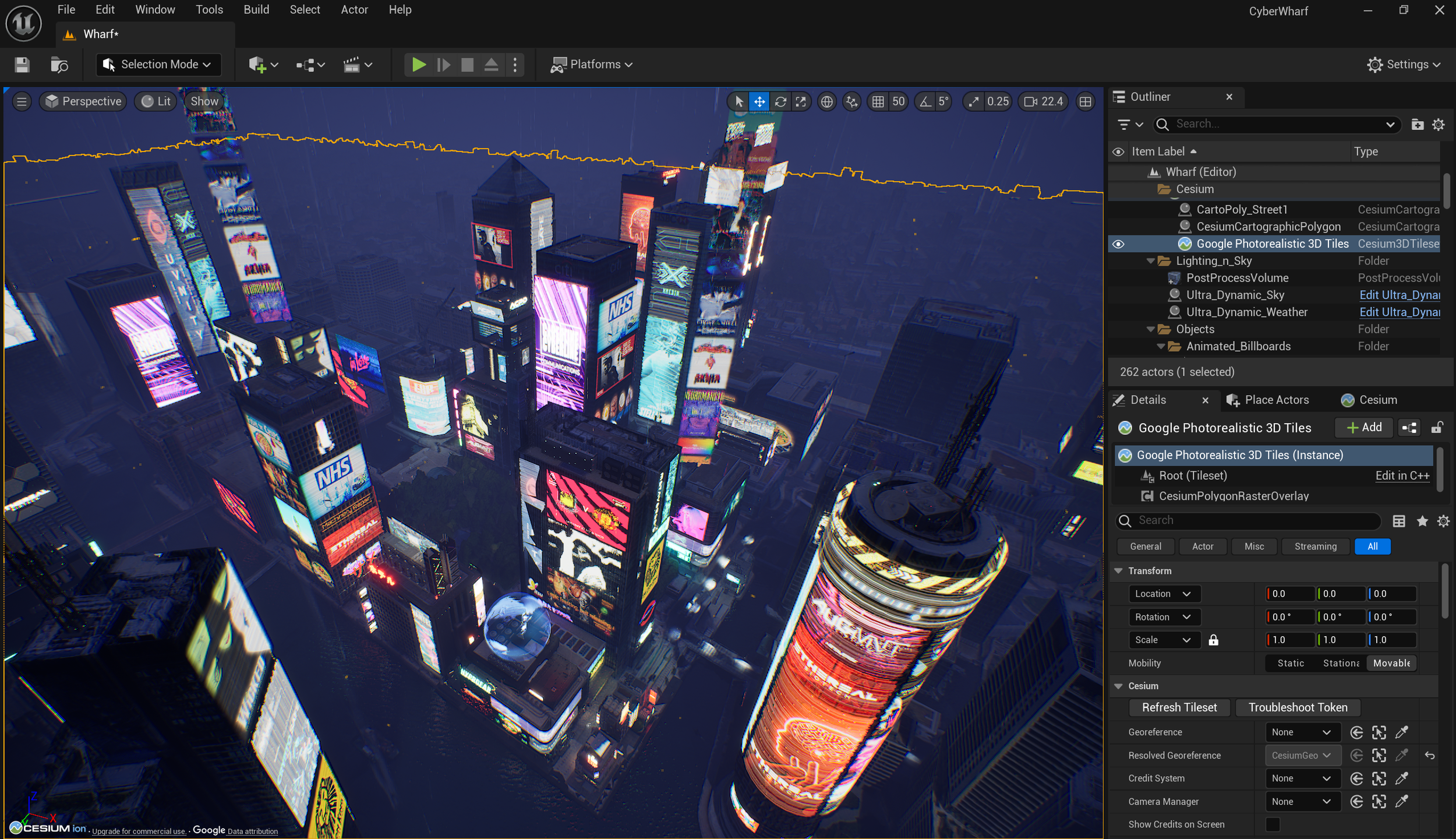1456x839 pixels.
Task: Select the Scale transform gizmo tool
Action: tap(801, 101)
